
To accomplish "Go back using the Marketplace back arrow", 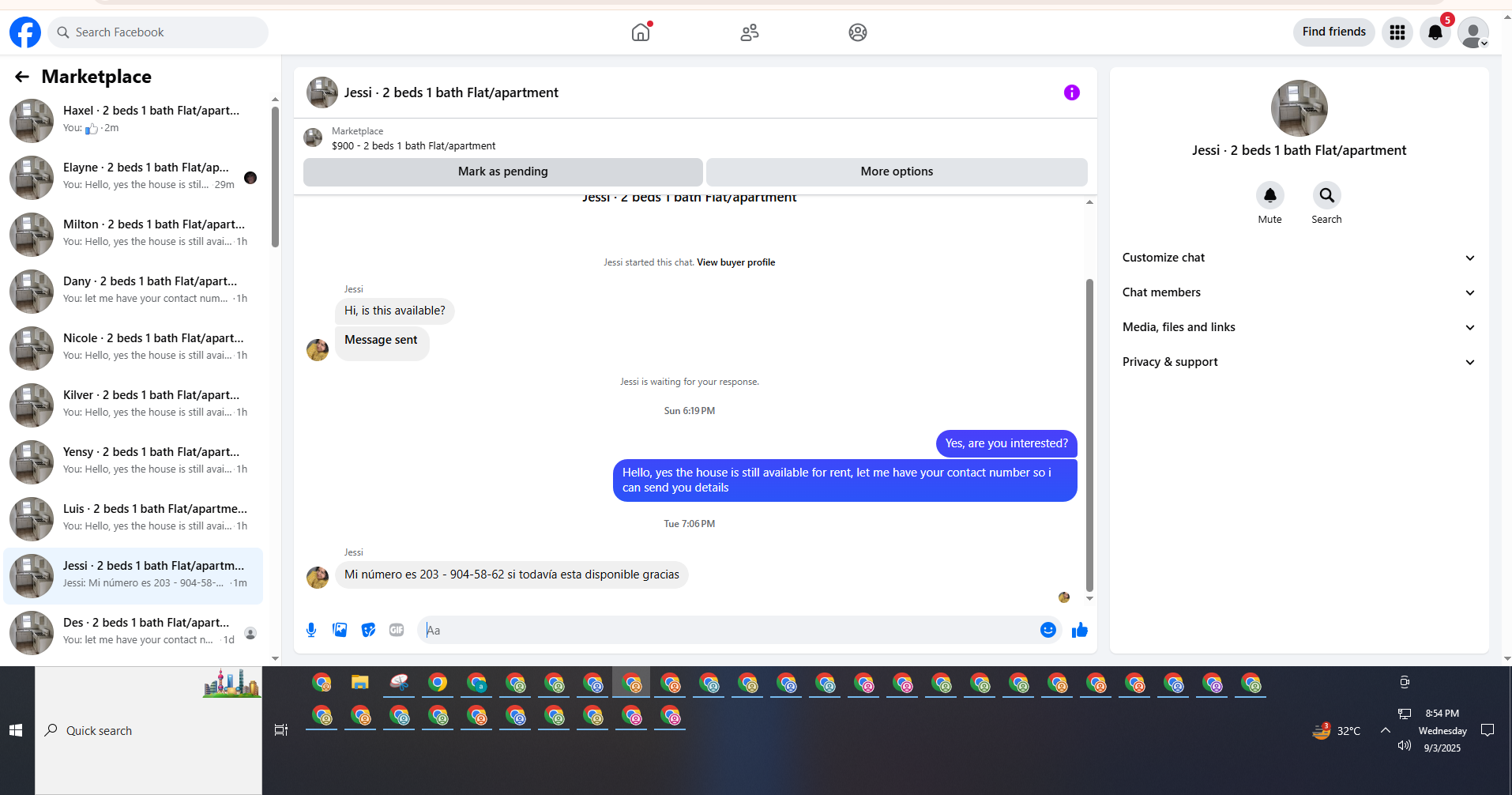I will click(x=22, y=77).
